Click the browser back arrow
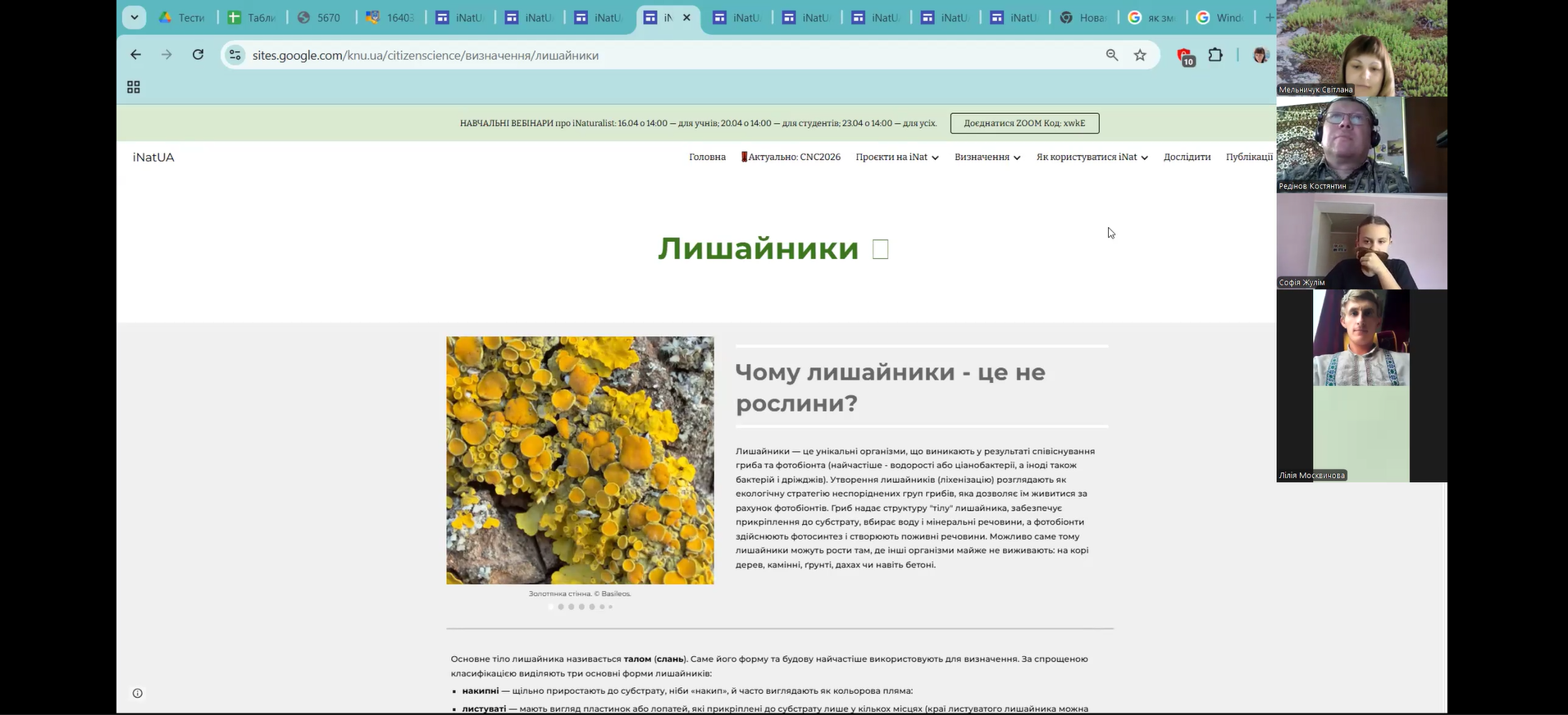The width and height of the screenshot is (1568, 715). tap(136, 55)
